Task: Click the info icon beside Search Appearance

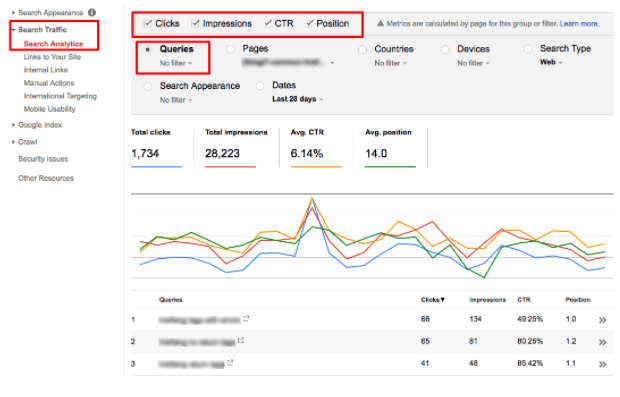Action: pos(92,12)
